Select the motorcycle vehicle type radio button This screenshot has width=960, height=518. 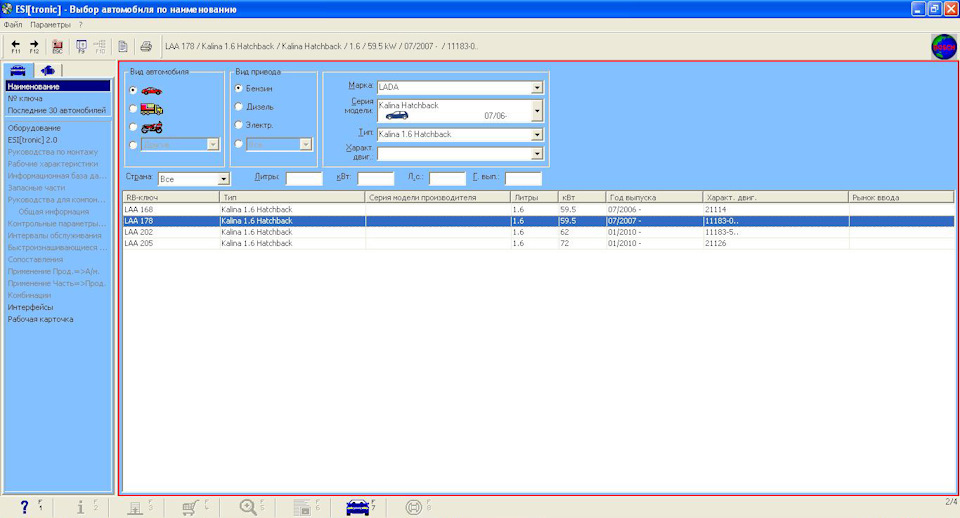pyautogui.click(x=134, y=127)
